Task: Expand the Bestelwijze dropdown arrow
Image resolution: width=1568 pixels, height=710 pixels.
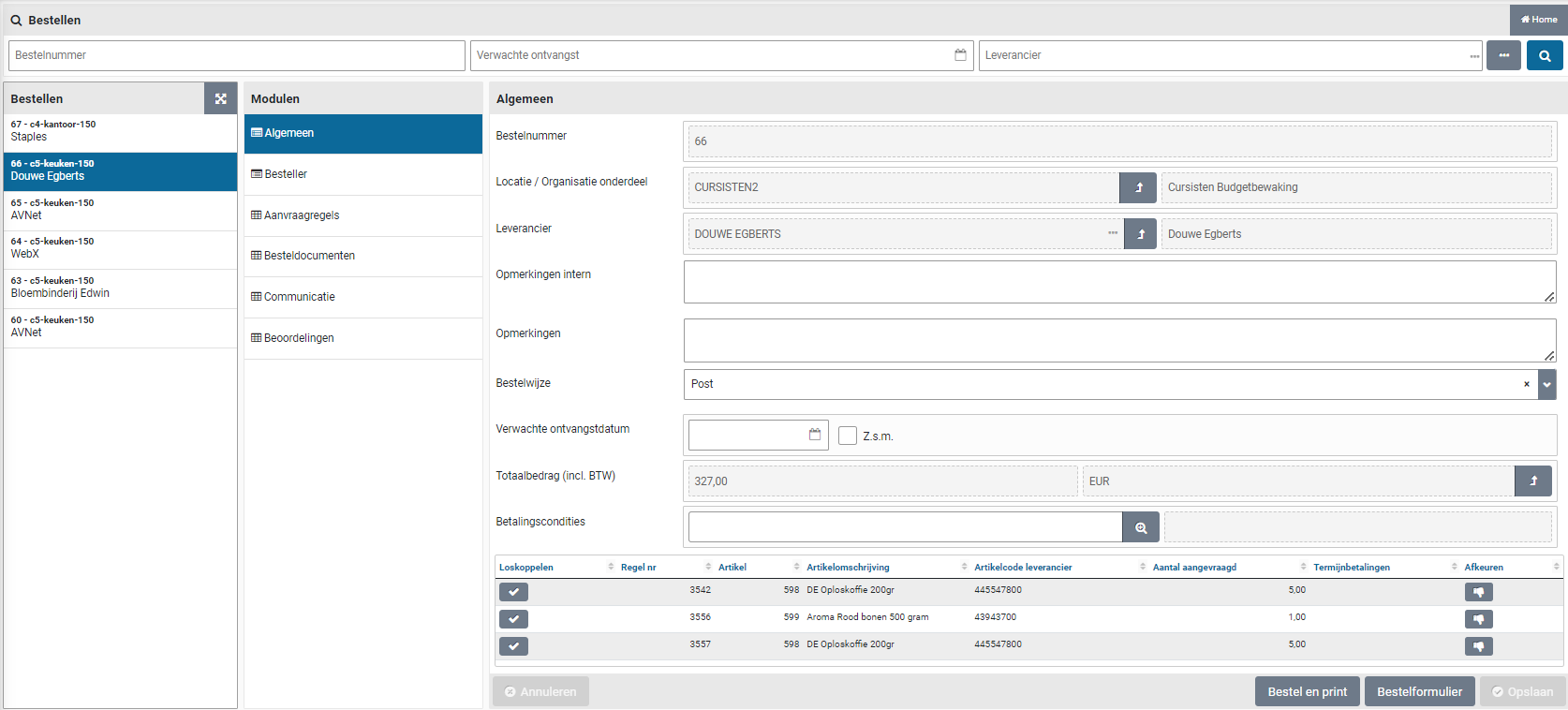Action: (x=1546, y=384)
